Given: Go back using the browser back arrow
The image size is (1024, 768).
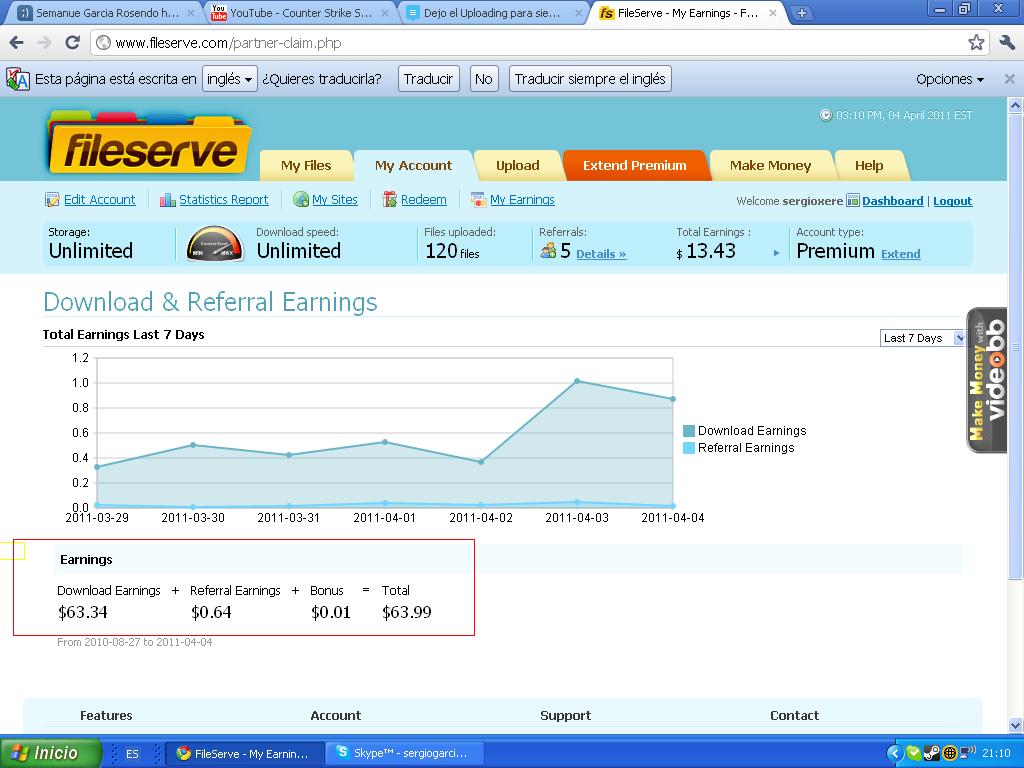Looking at the screenshot, I should coord(16,43).
